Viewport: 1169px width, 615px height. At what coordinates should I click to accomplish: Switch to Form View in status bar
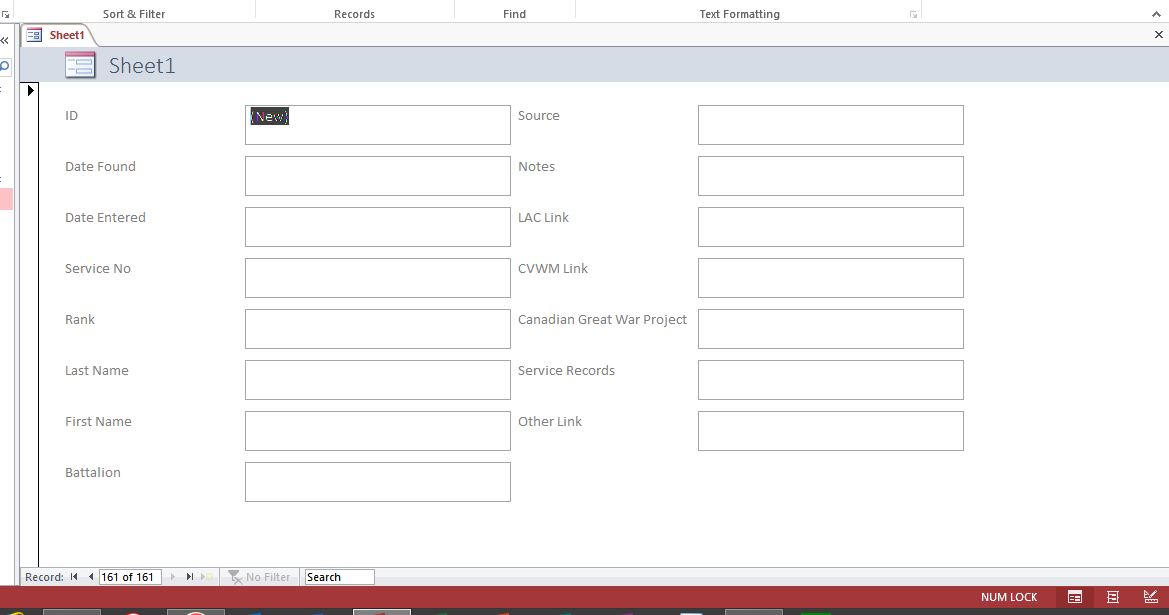coord(1075,597)
